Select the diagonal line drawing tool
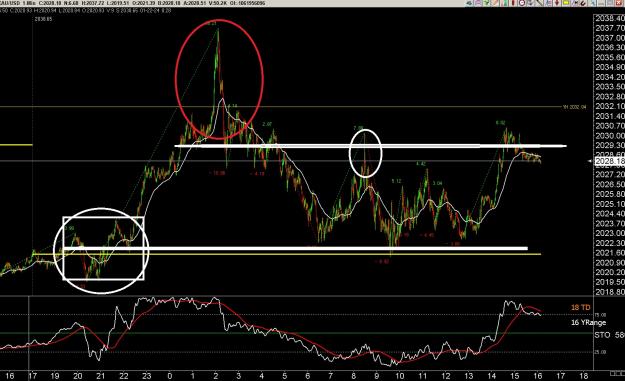 [x=539, y=3]
